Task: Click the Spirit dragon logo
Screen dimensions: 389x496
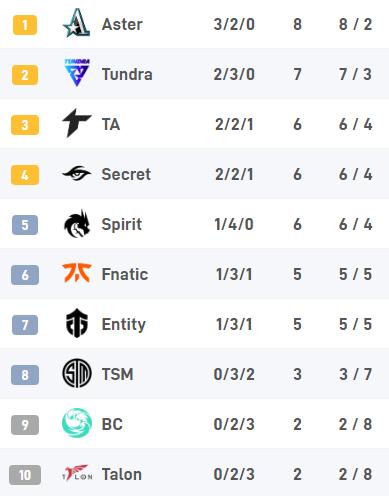Action: pos(77,224)
